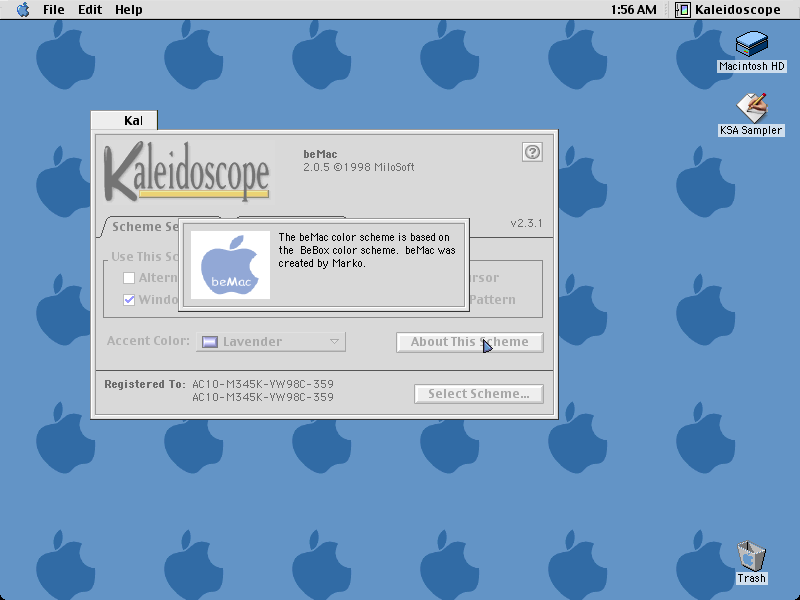The image size is (800, 600).
Task: Open the Edit menu
Action: click(x=90, y=10)
